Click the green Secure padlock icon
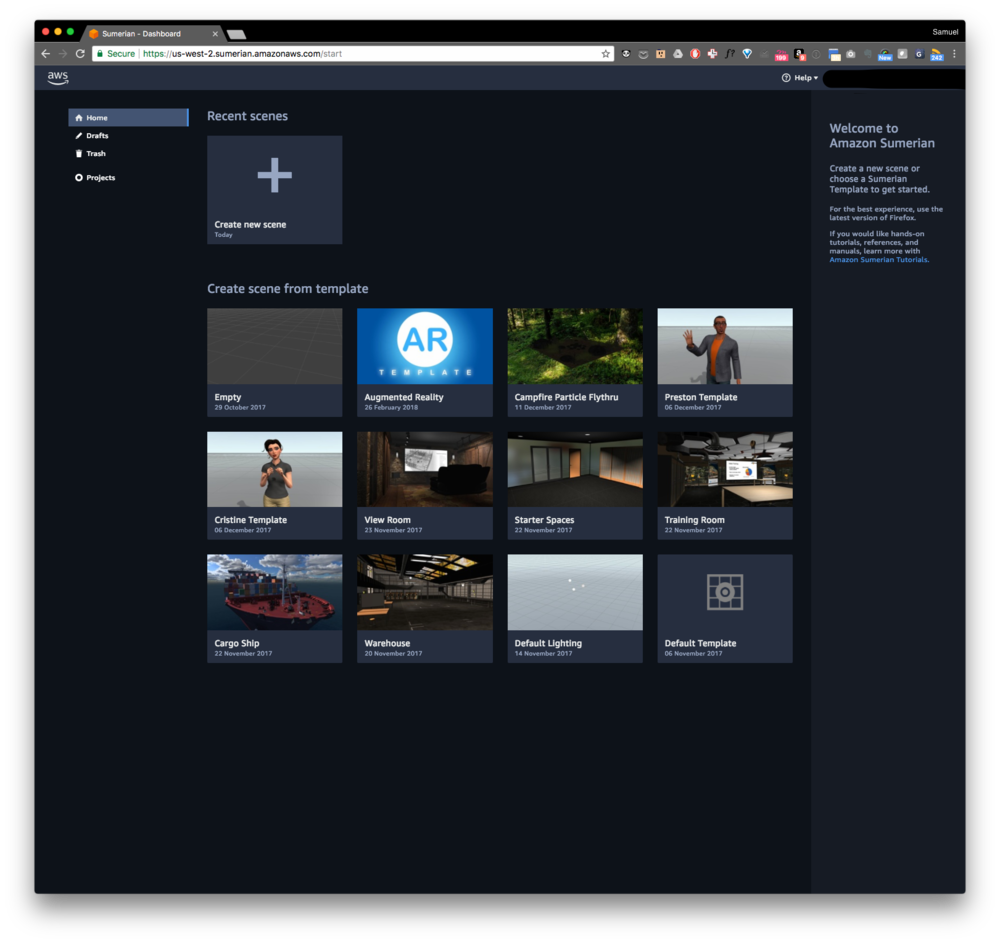 [100, 54]
